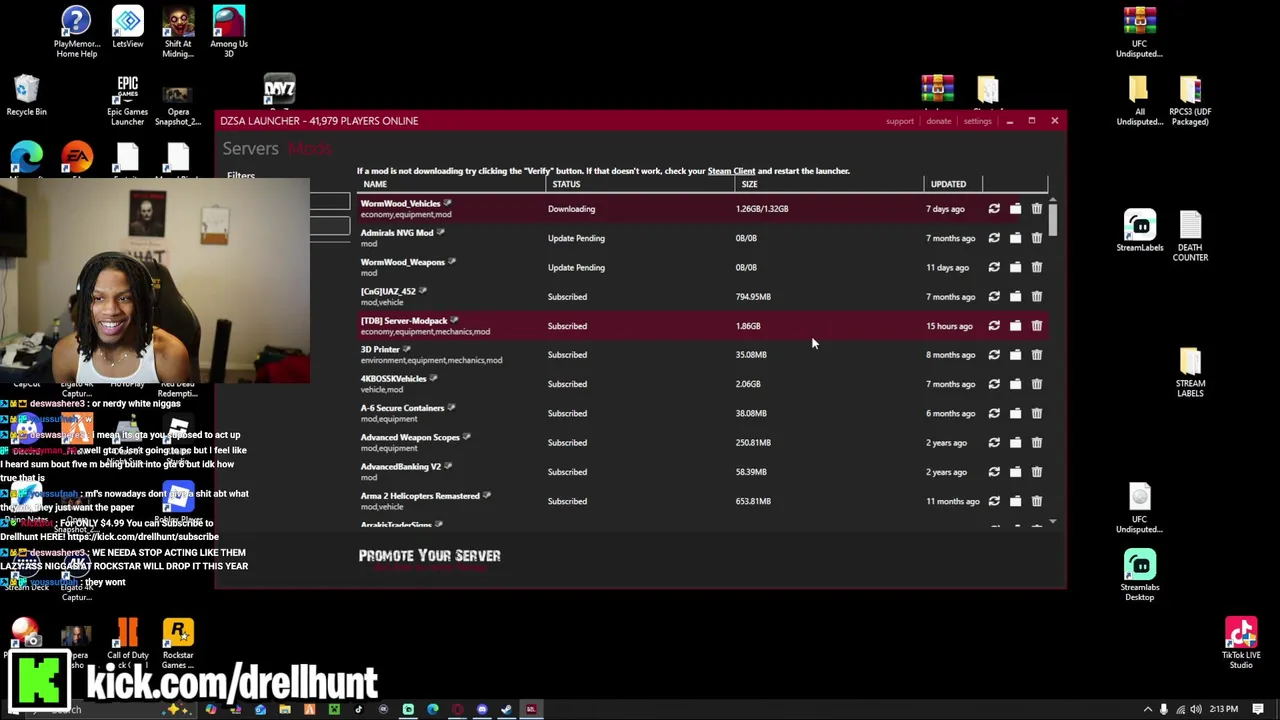Open Streamlabs Desktop shortcut
The width and height of the screenshot is (1280, 720).
click(x=1140, y=576)
